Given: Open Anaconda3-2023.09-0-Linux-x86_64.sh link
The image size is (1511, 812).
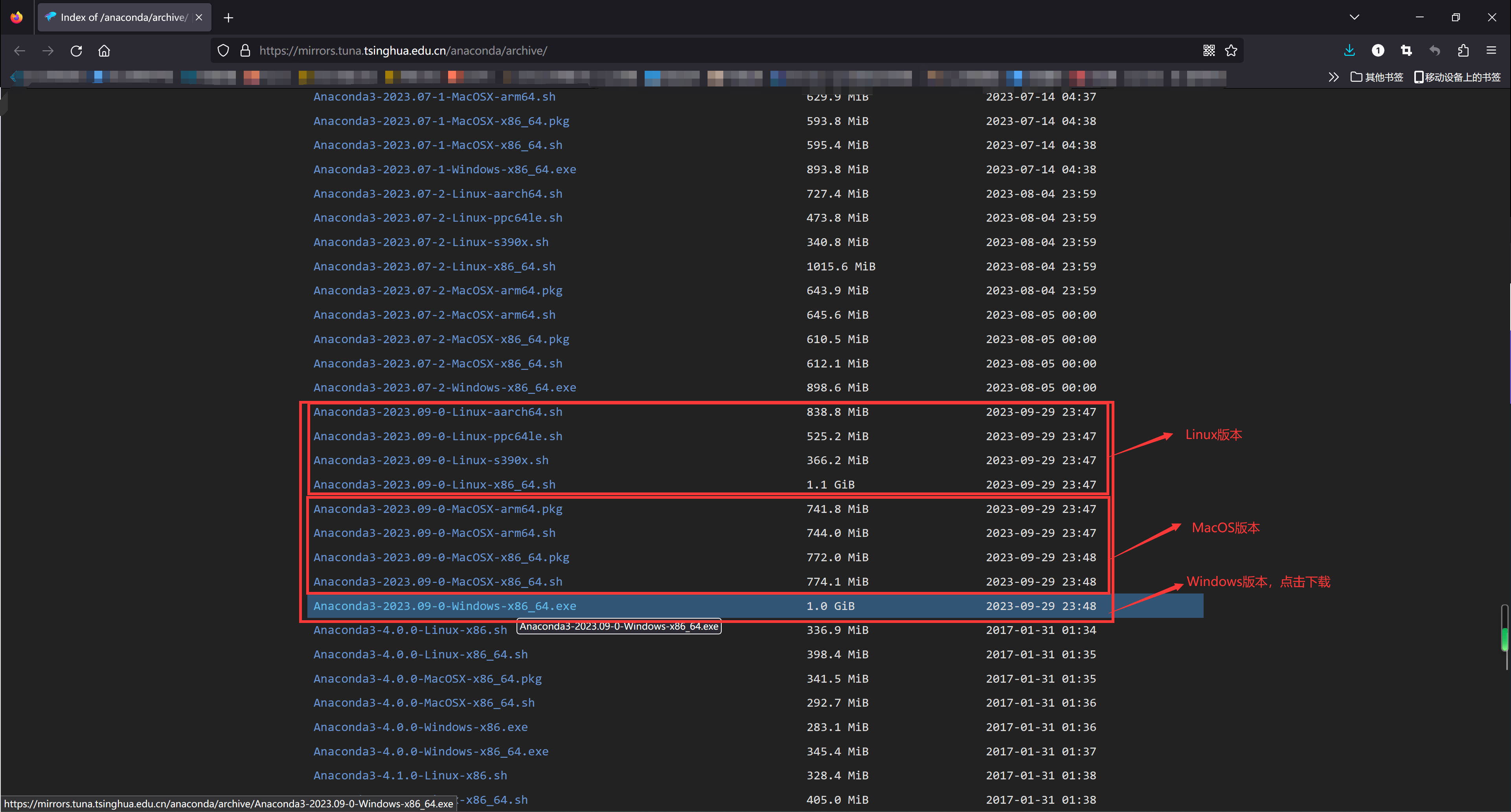Looking at the screenshot, I should pos(434,485).
